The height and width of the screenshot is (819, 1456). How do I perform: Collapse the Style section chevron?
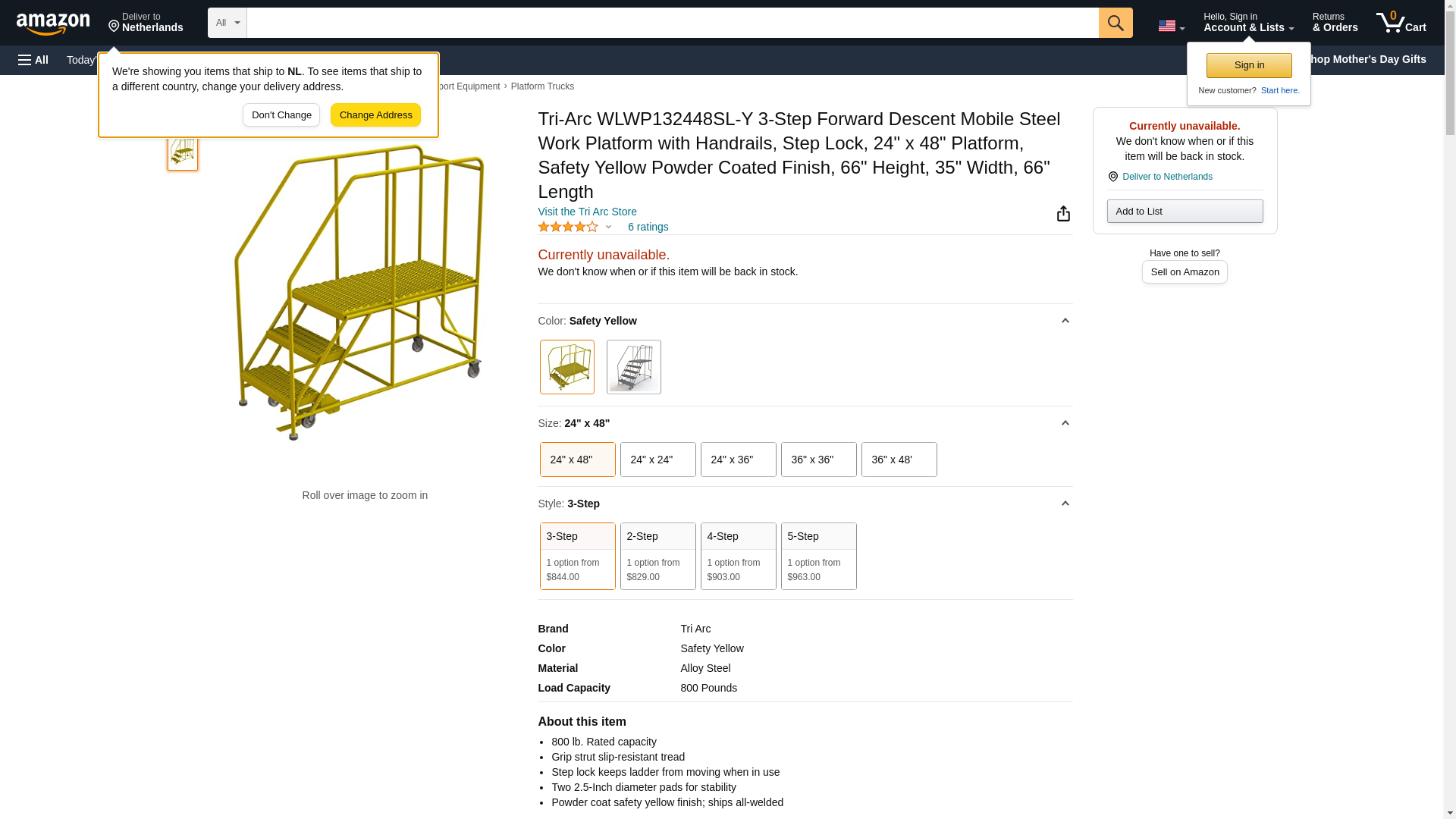[1065, 504]
